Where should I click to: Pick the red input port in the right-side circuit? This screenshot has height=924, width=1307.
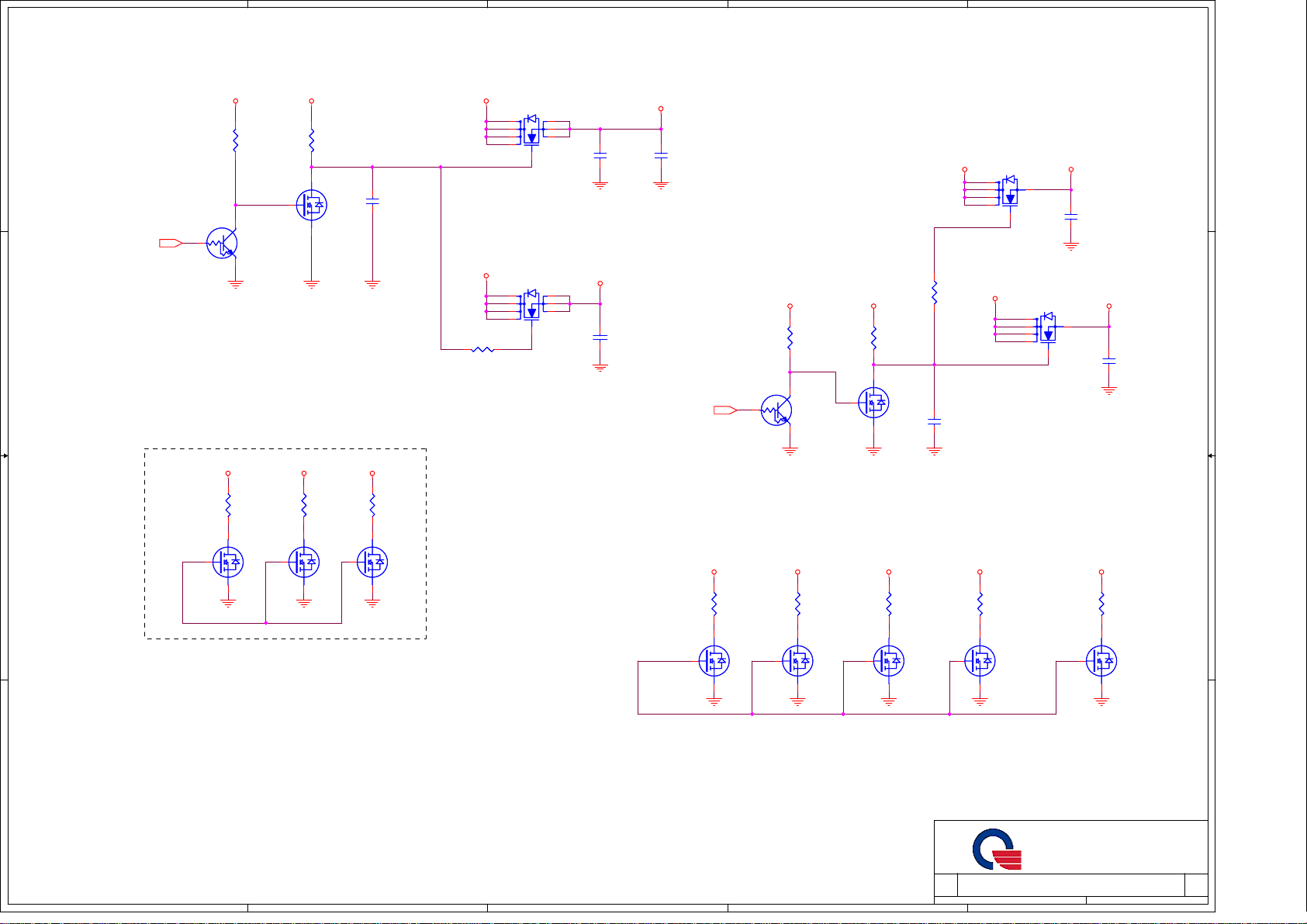pos(725,410)
